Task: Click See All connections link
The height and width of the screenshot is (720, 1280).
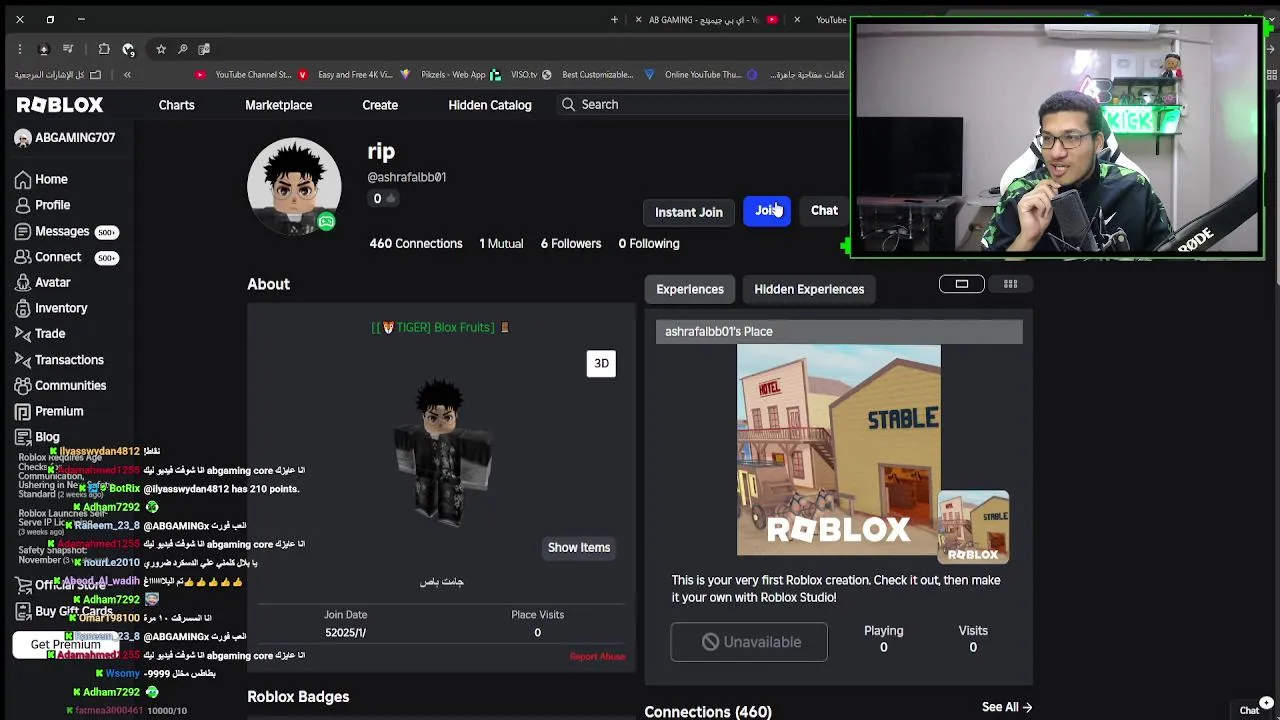Action: [1006, 708]
